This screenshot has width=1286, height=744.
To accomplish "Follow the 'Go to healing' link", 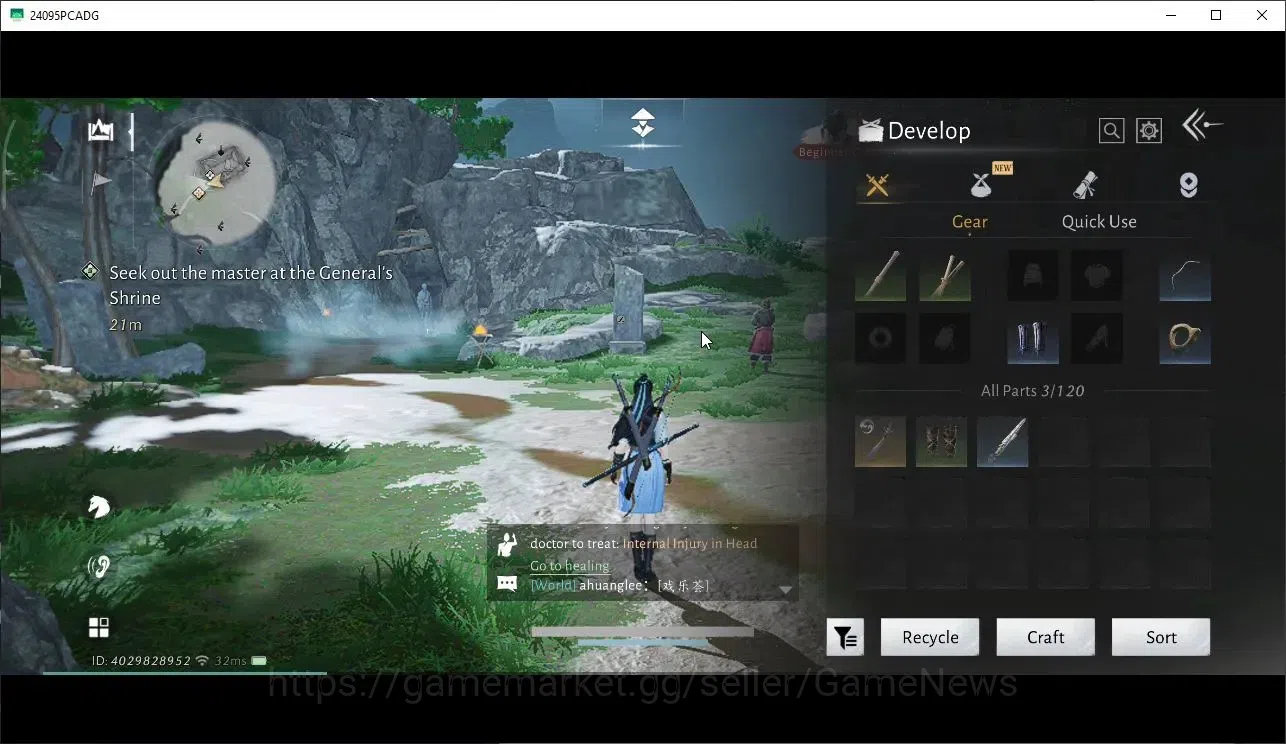I will [x=569, y=566].
